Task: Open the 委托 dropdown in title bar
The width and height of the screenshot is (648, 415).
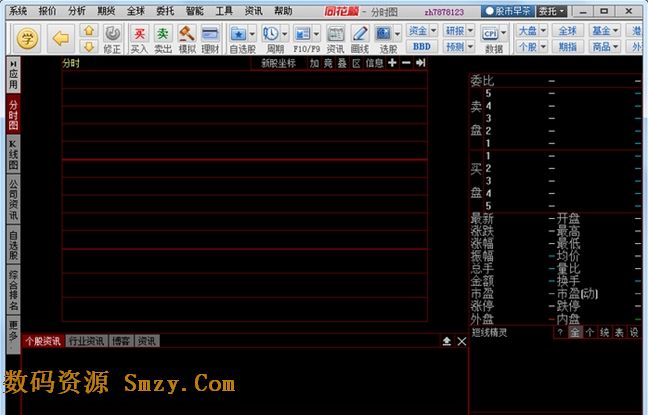Action: click(551, 11)
